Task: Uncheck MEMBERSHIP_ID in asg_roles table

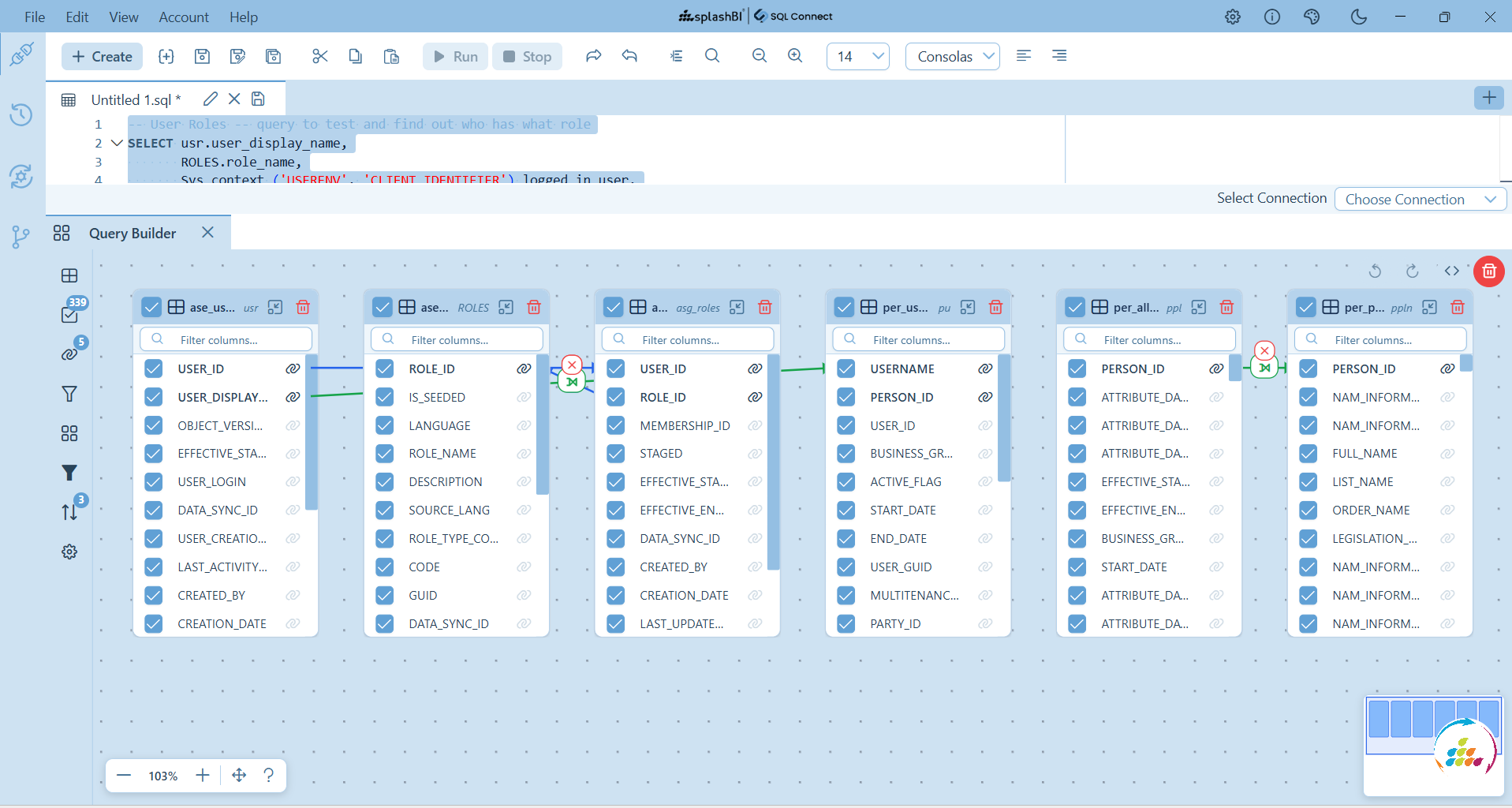Action: click(x=616, y=425)
